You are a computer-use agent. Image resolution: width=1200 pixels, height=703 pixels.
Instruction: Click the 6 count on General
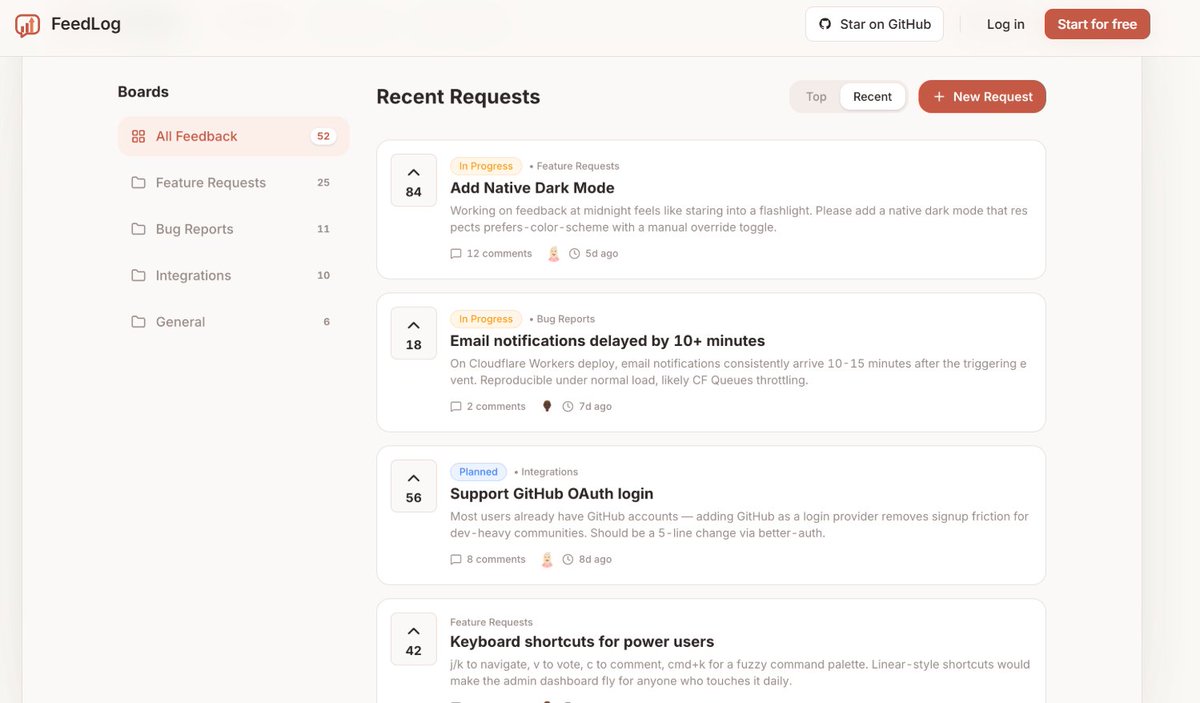326,322
